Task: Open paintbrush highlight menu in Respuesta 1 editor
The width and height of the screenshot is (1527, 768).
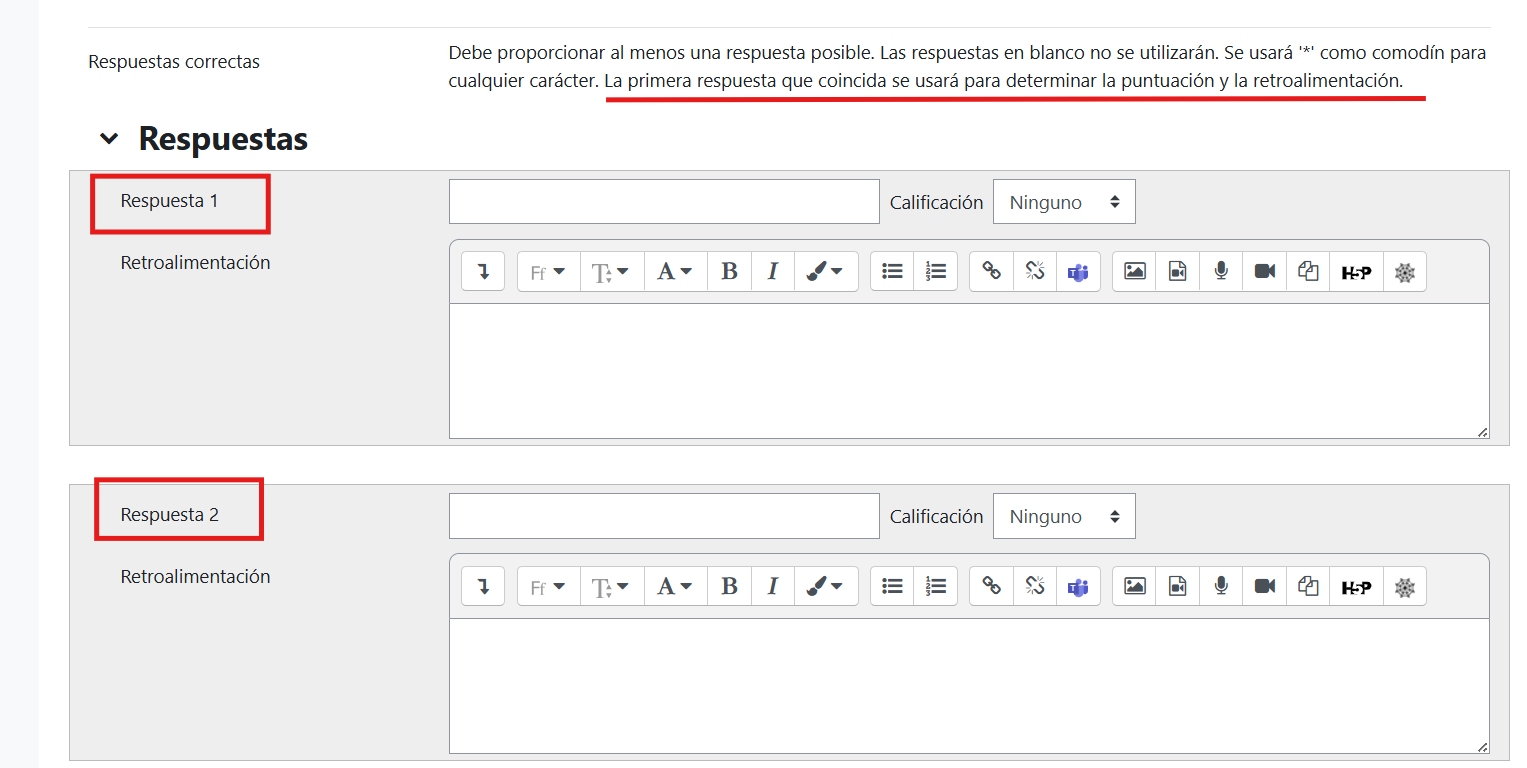Action: click(x=826, y=272)
